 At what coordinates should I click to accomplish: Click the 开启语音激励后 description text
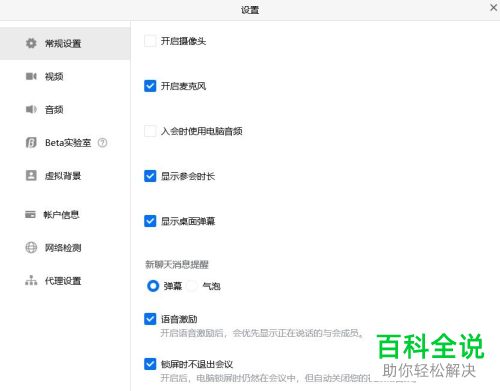262,333
